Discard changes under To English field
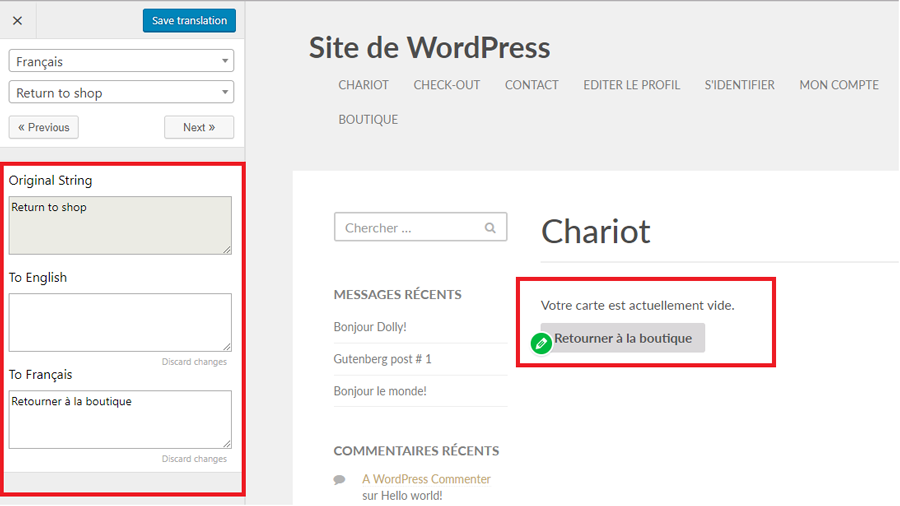Viewport: 900px width, 506px height. coord(194,362)
